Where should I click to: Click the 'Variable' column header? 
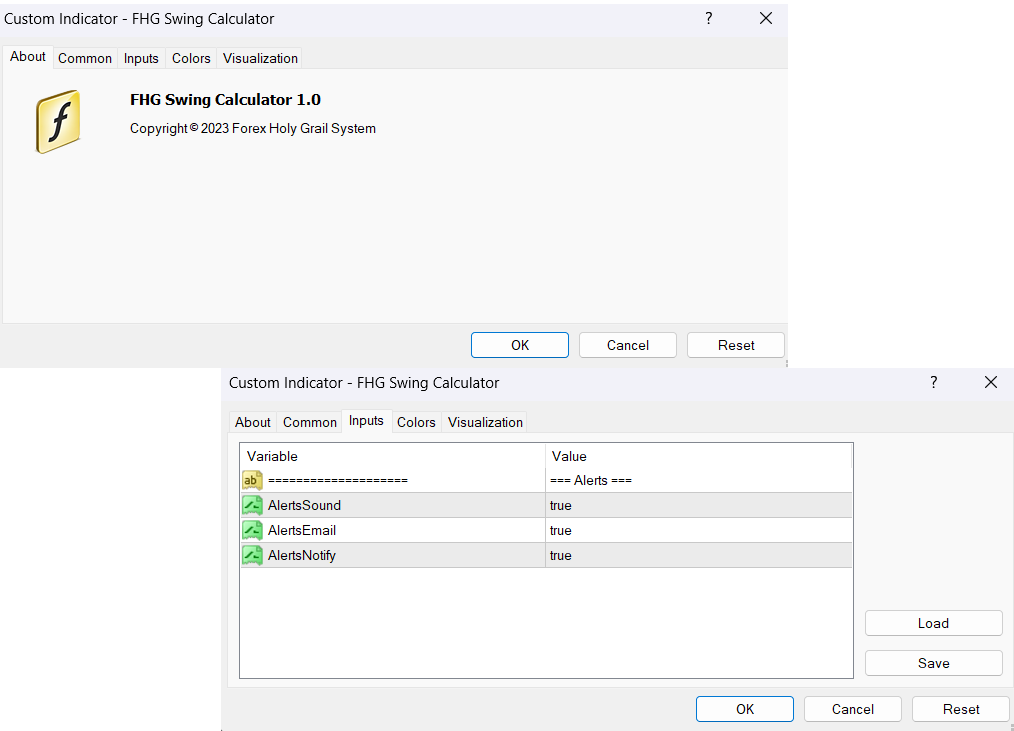392,456
